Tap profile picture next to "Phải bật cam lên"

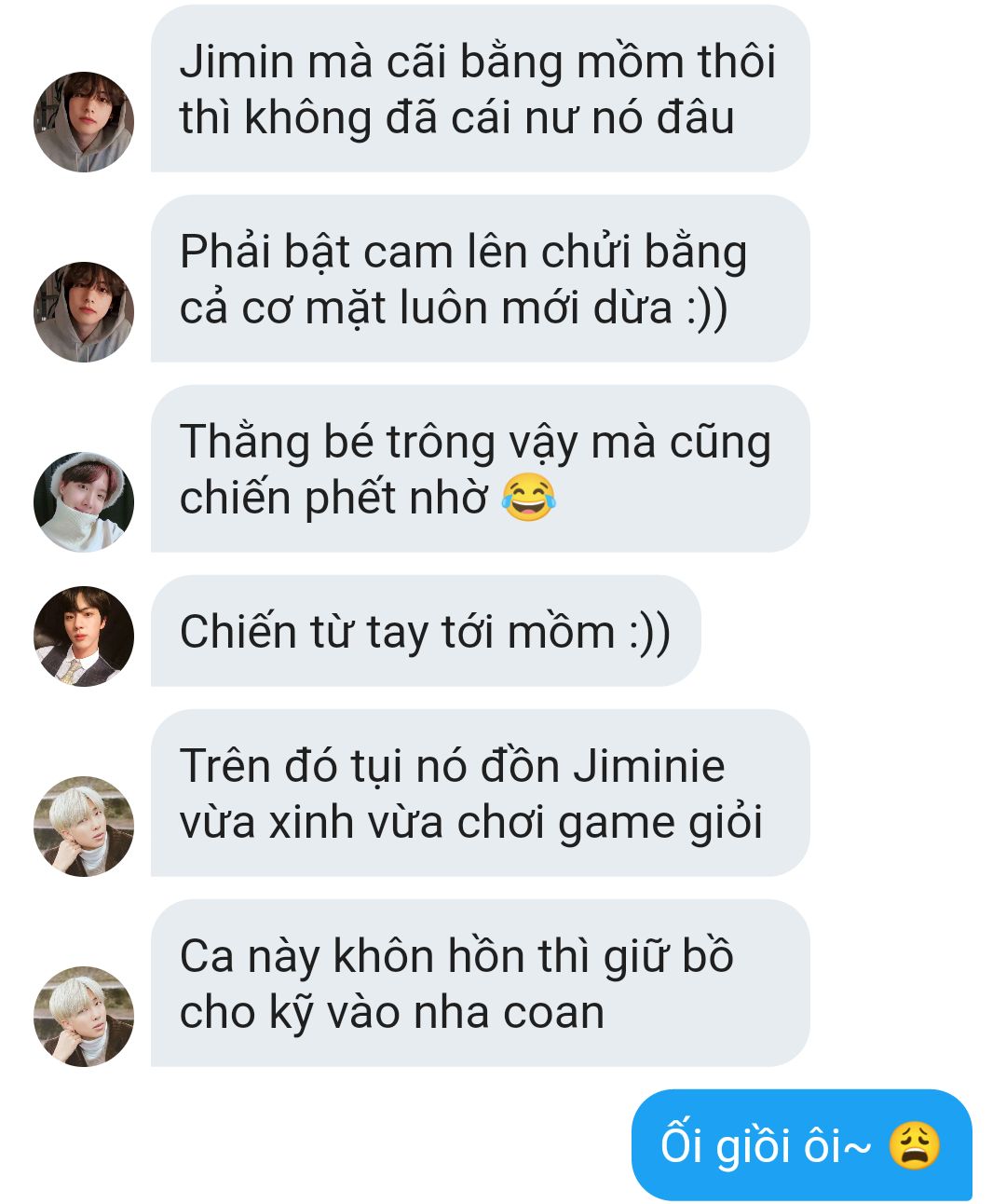tap(84, 312)
